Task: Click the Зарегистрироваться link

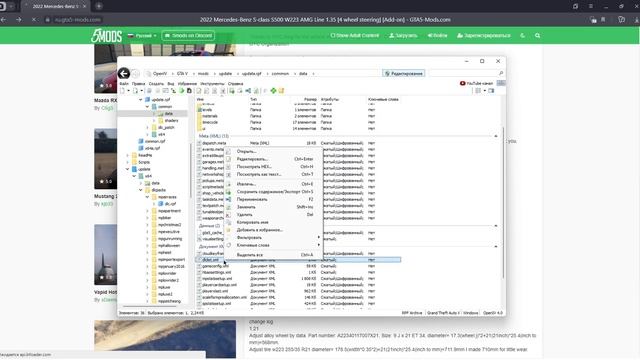Action: coord(484,36)
